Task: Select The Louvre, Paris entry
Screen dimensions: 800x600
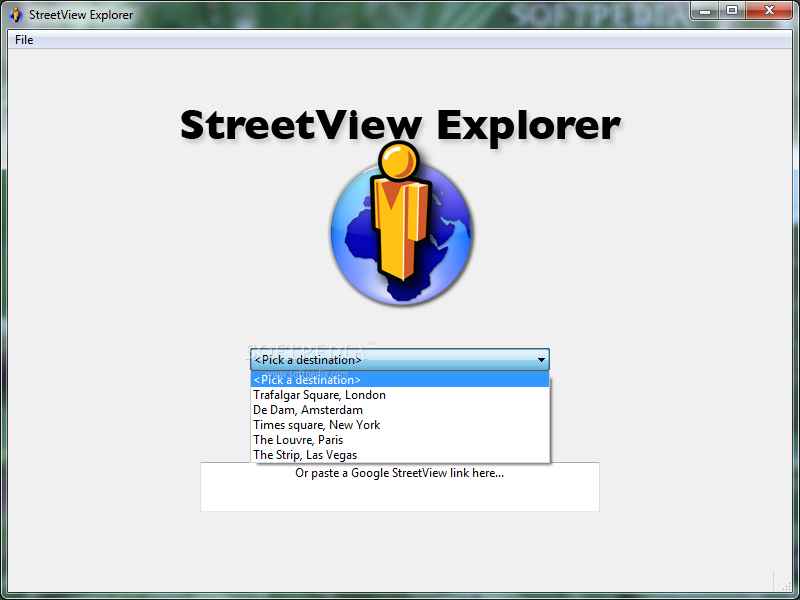Action: [400, 440]
